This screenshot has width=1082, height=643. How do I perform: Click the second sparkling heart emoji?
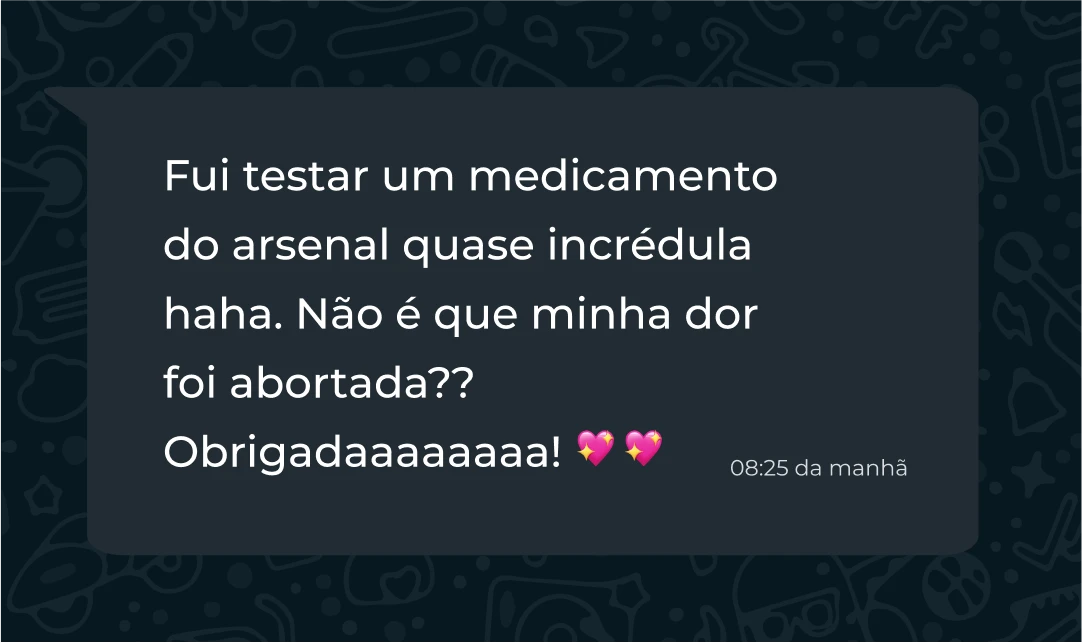point(643,448)
